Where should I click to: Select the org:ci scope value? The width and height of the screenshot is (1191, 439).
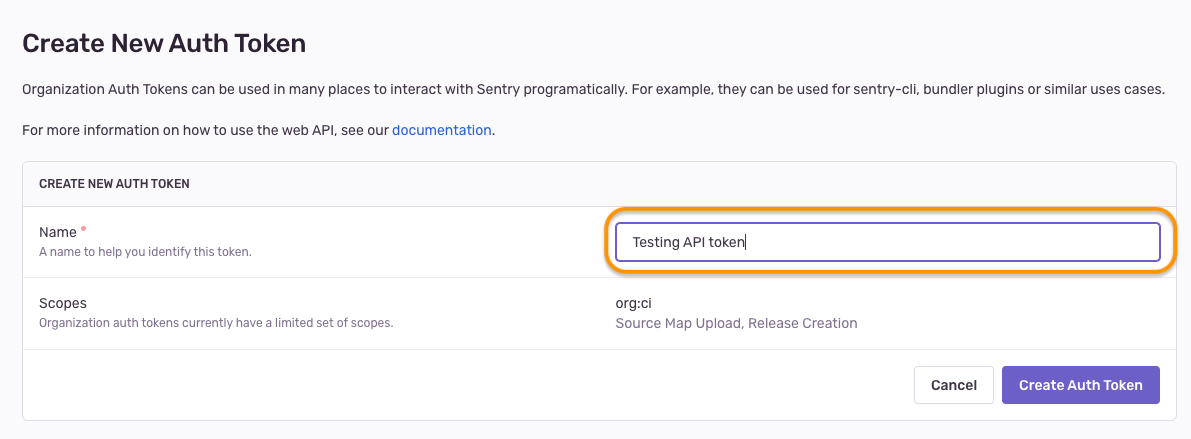point(634,303)
